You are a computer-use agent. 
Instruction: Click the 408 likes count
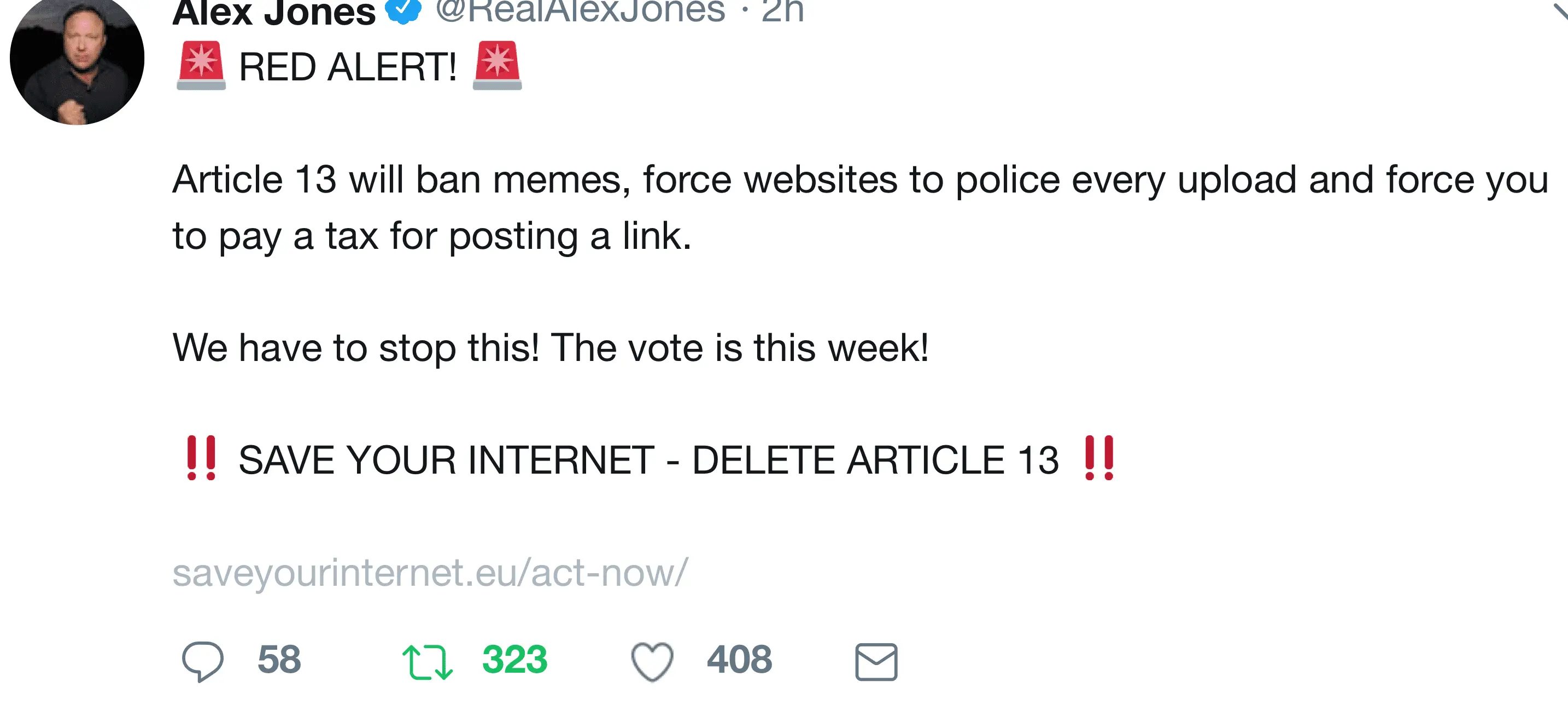click(739, 659)
